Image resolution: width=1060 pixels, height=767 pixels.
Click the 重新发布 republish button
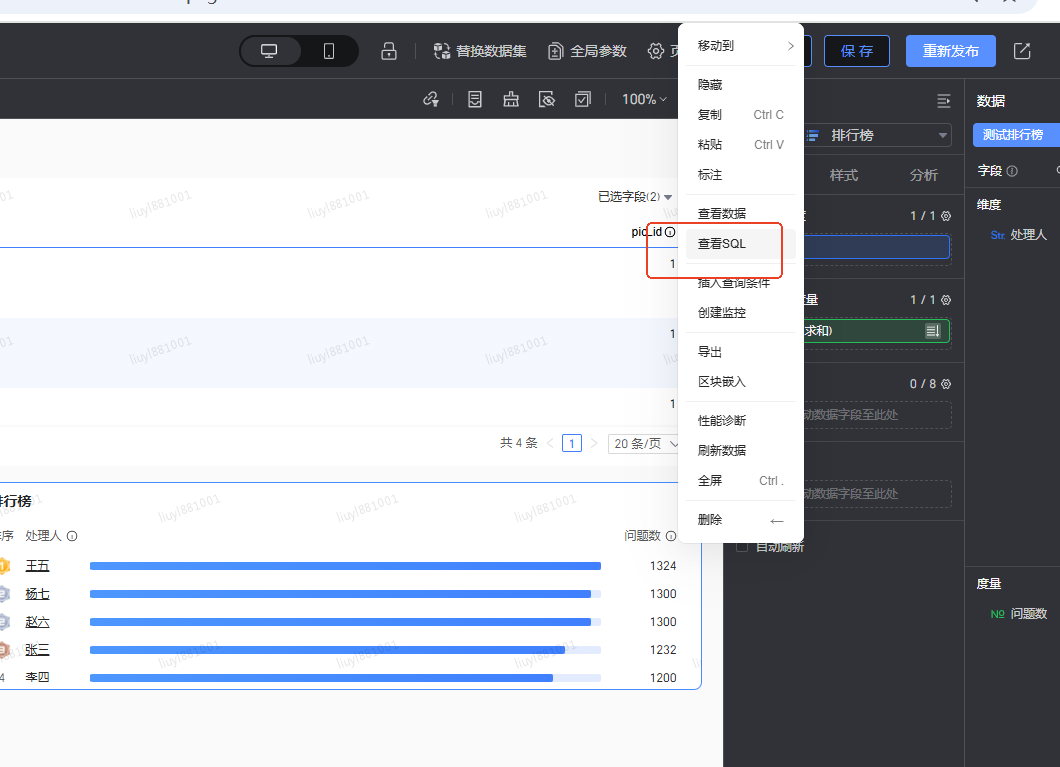click(x=950, y=51)
